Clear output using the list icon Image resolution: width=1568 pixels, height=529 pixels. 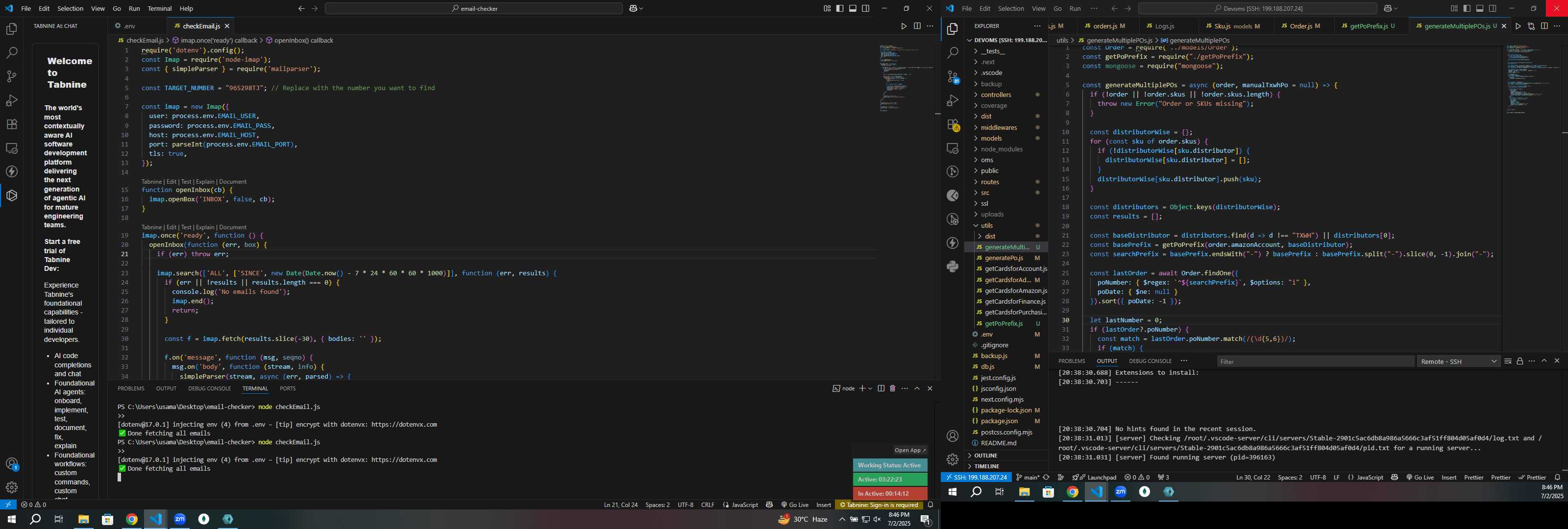click(x=1508, y=361)
